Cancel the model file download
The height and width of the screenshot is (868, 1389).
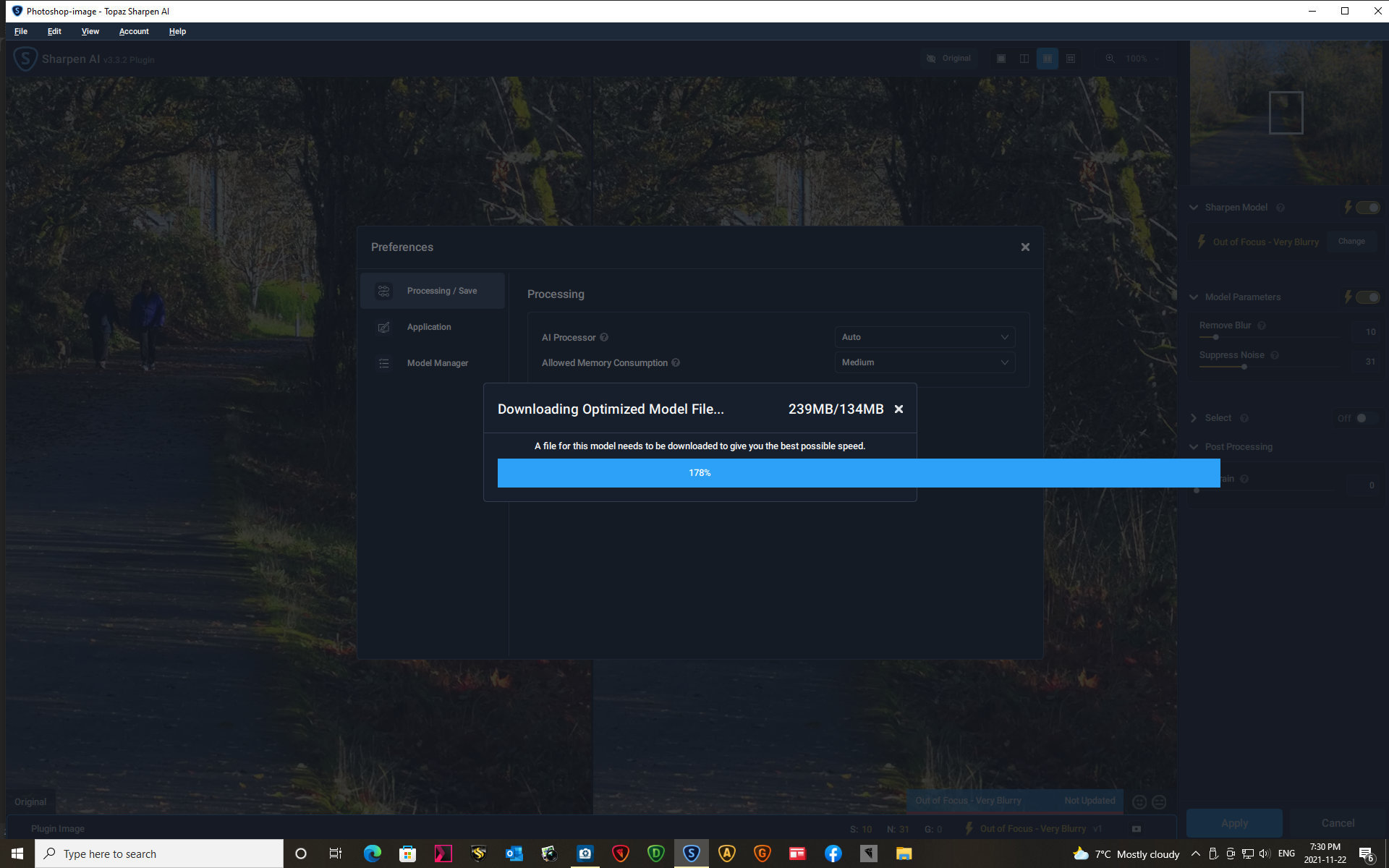(899, 409)
